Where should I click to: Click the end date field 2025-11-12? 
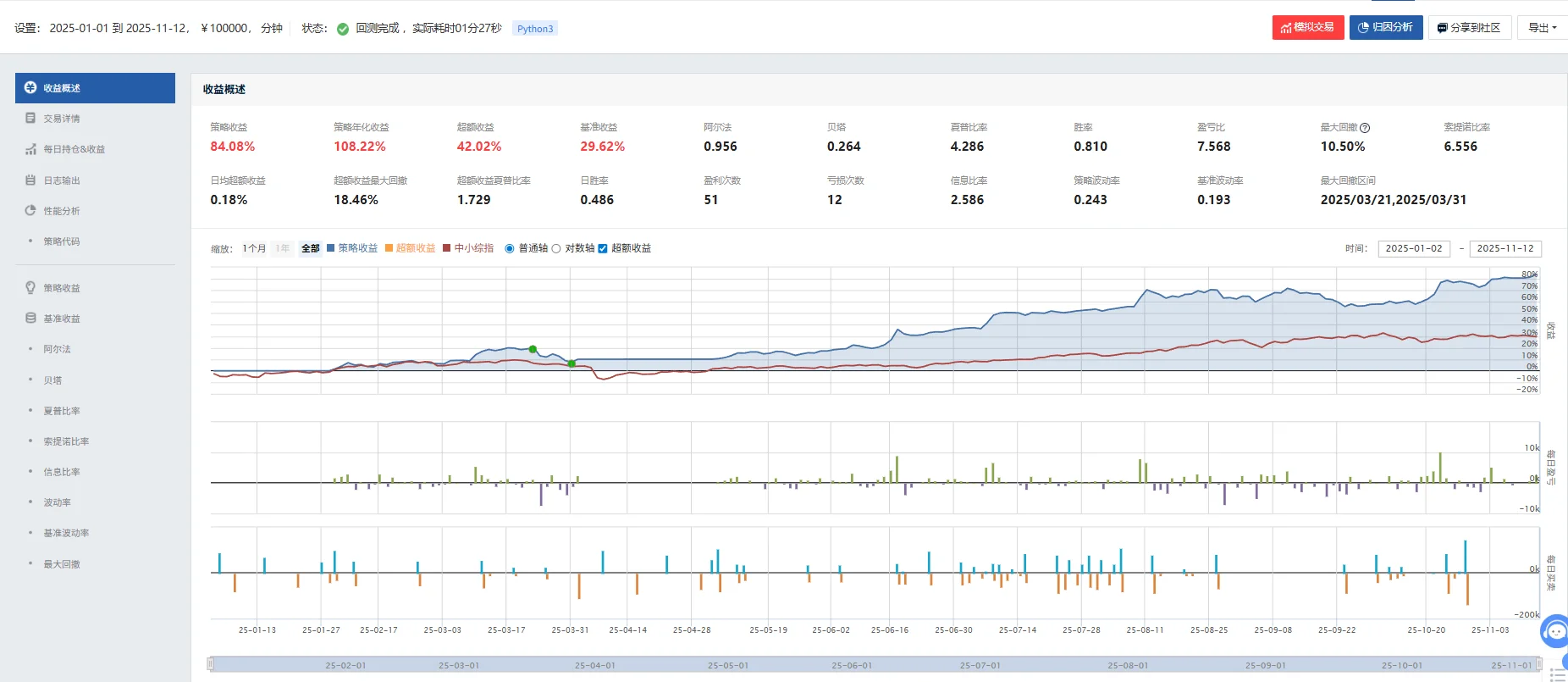[x=1505, y=248]
